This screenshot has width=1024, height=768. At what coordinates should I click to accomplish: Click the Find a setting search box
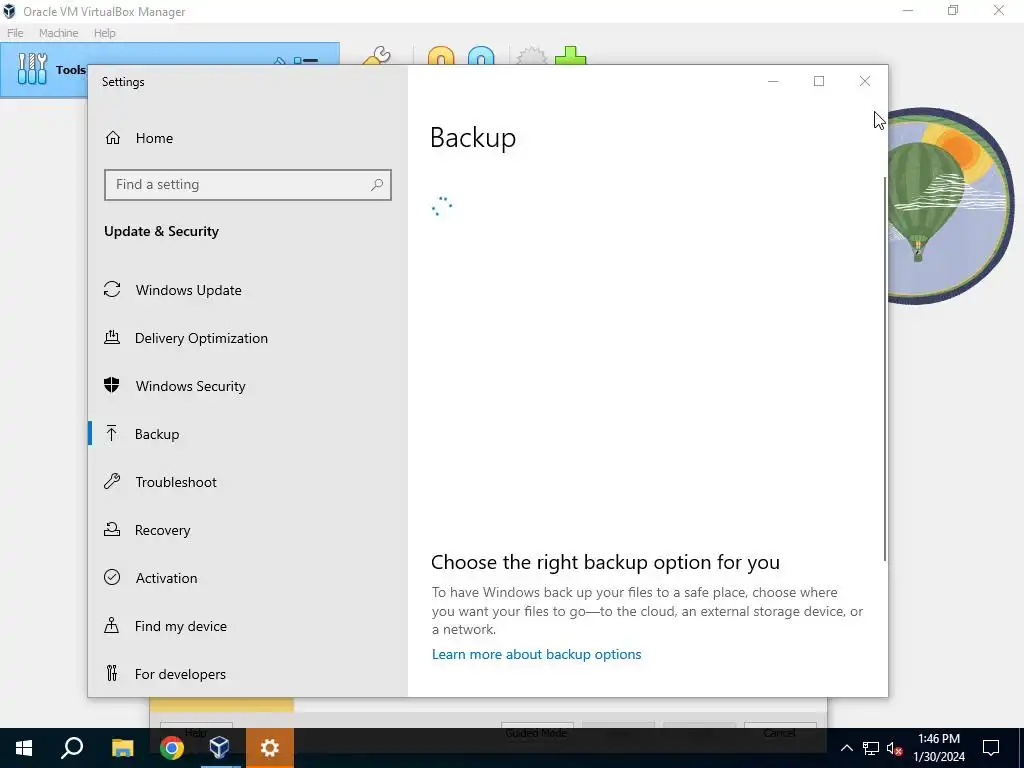point(248,185)
